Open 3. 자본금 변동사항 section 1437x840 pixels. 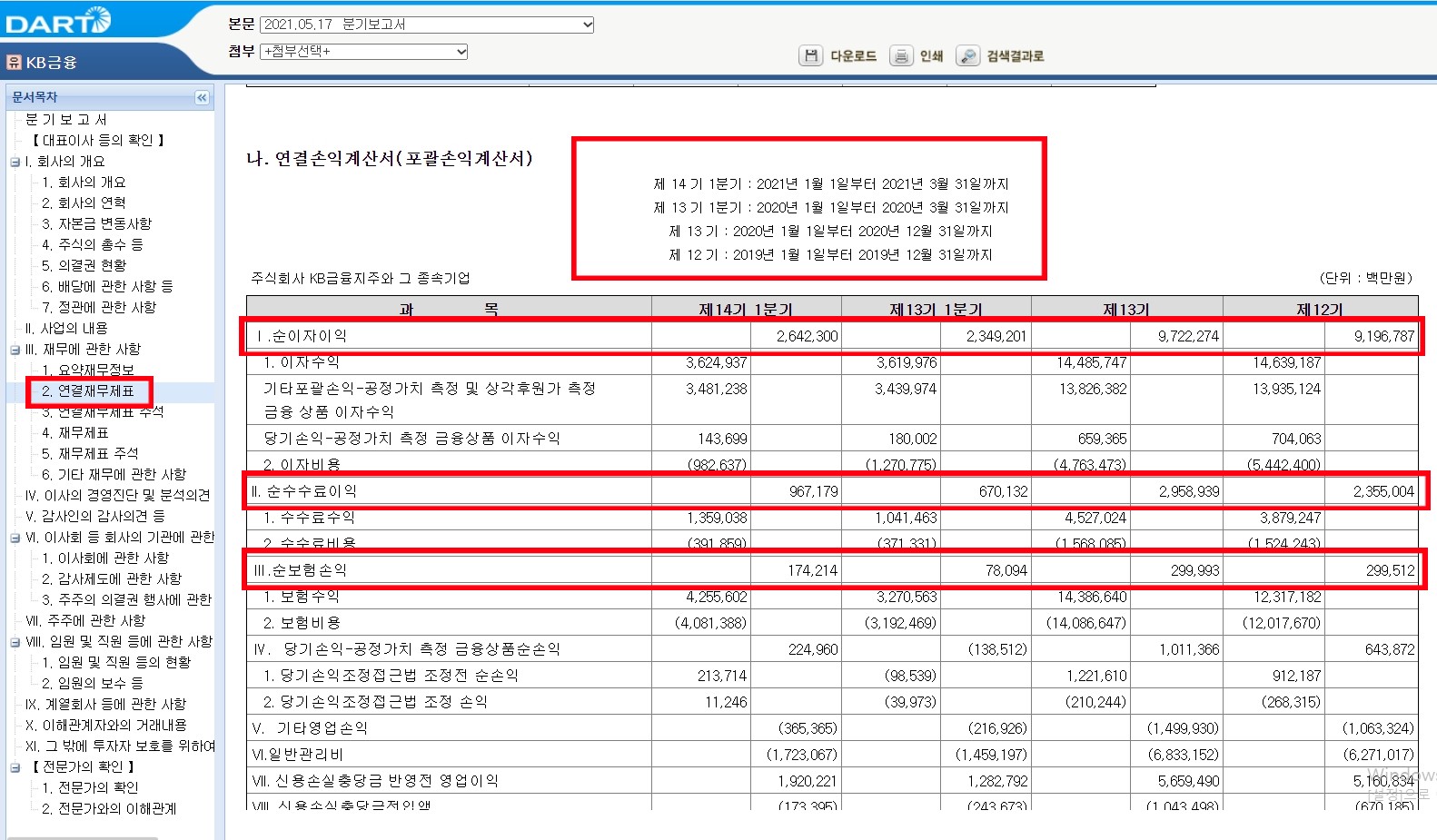click(97, 223)
